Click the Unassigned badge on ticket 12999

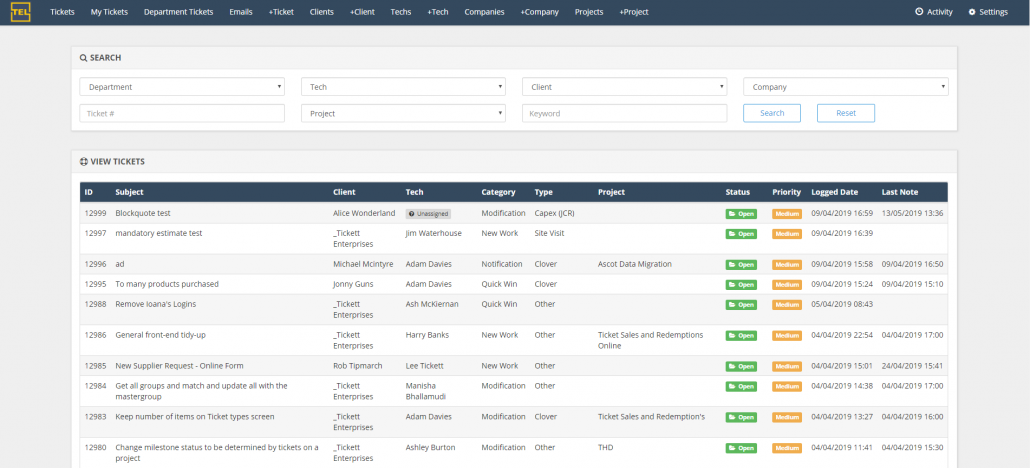click(x=428, y=214)
